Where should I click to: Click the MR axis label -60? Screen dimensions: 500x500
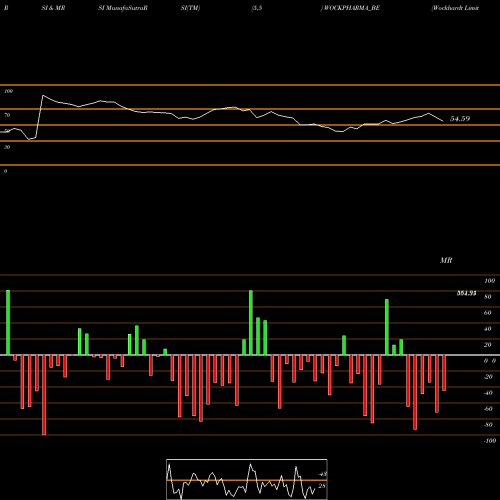488,409
